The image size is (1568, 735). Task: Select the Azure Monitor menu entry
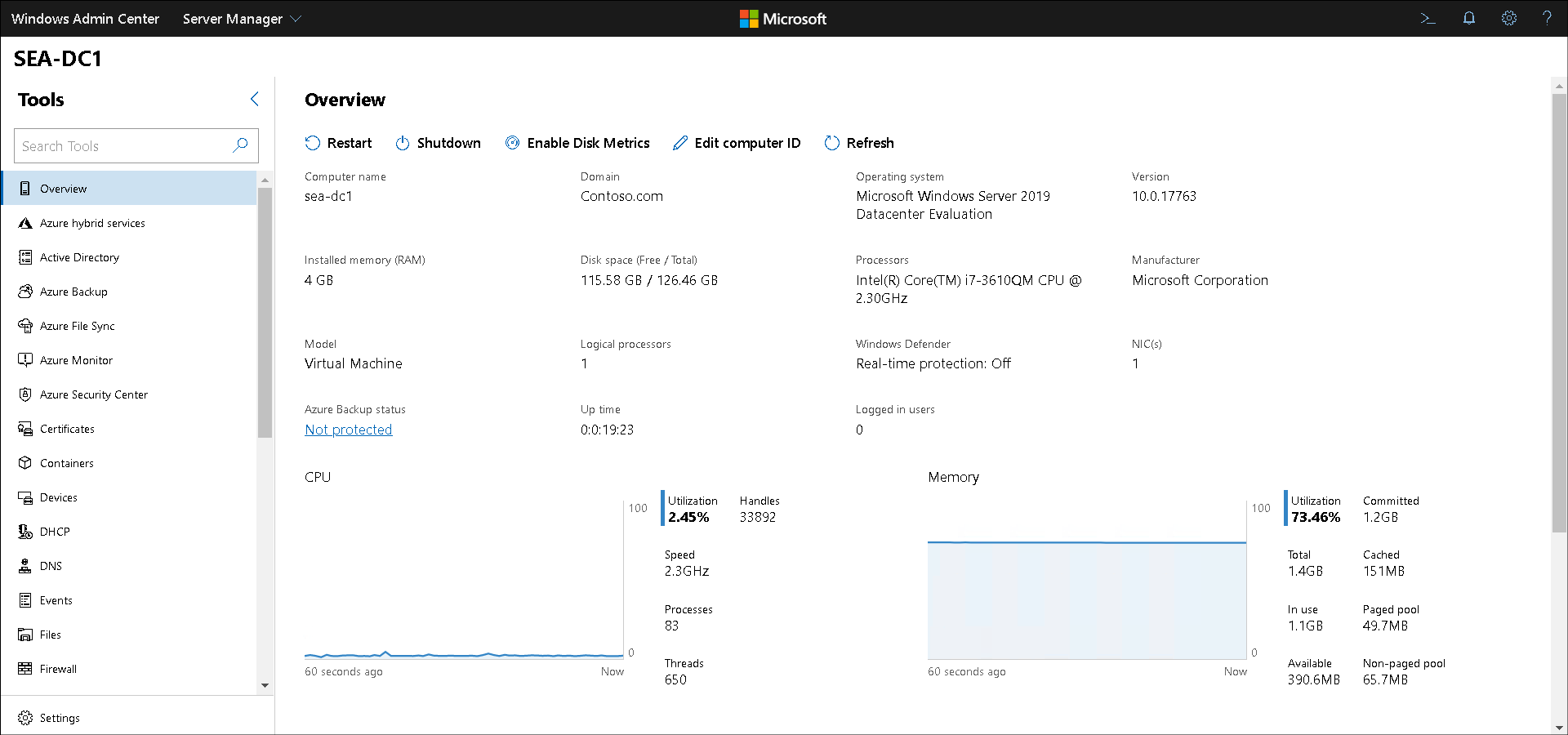pyautogui.click(x=76, y=359)
